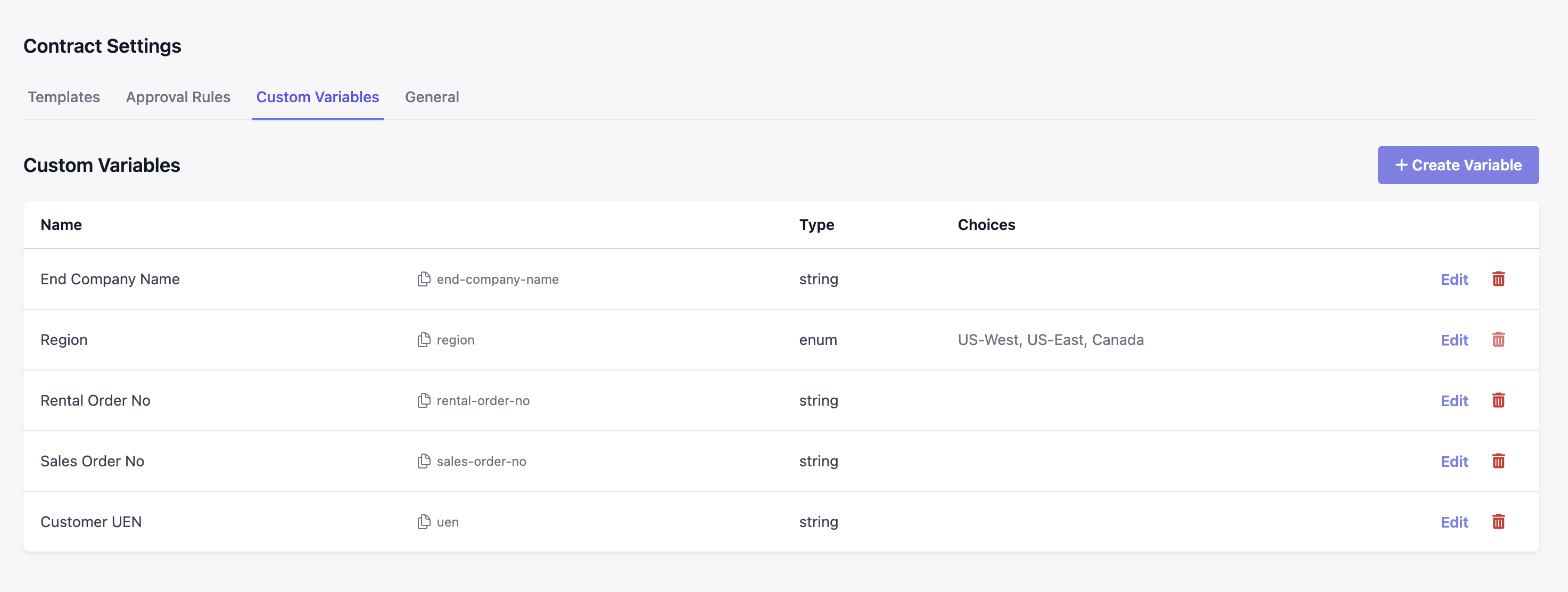Delete the Region variable
This screenshot has width=1568, height=592.
click(1498, 340)
